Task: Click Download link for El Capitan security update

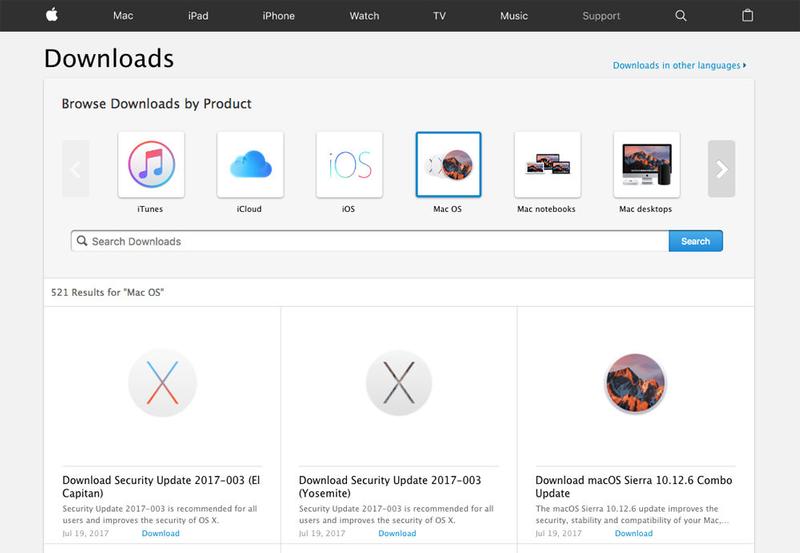Action: [x=160, y=533]
